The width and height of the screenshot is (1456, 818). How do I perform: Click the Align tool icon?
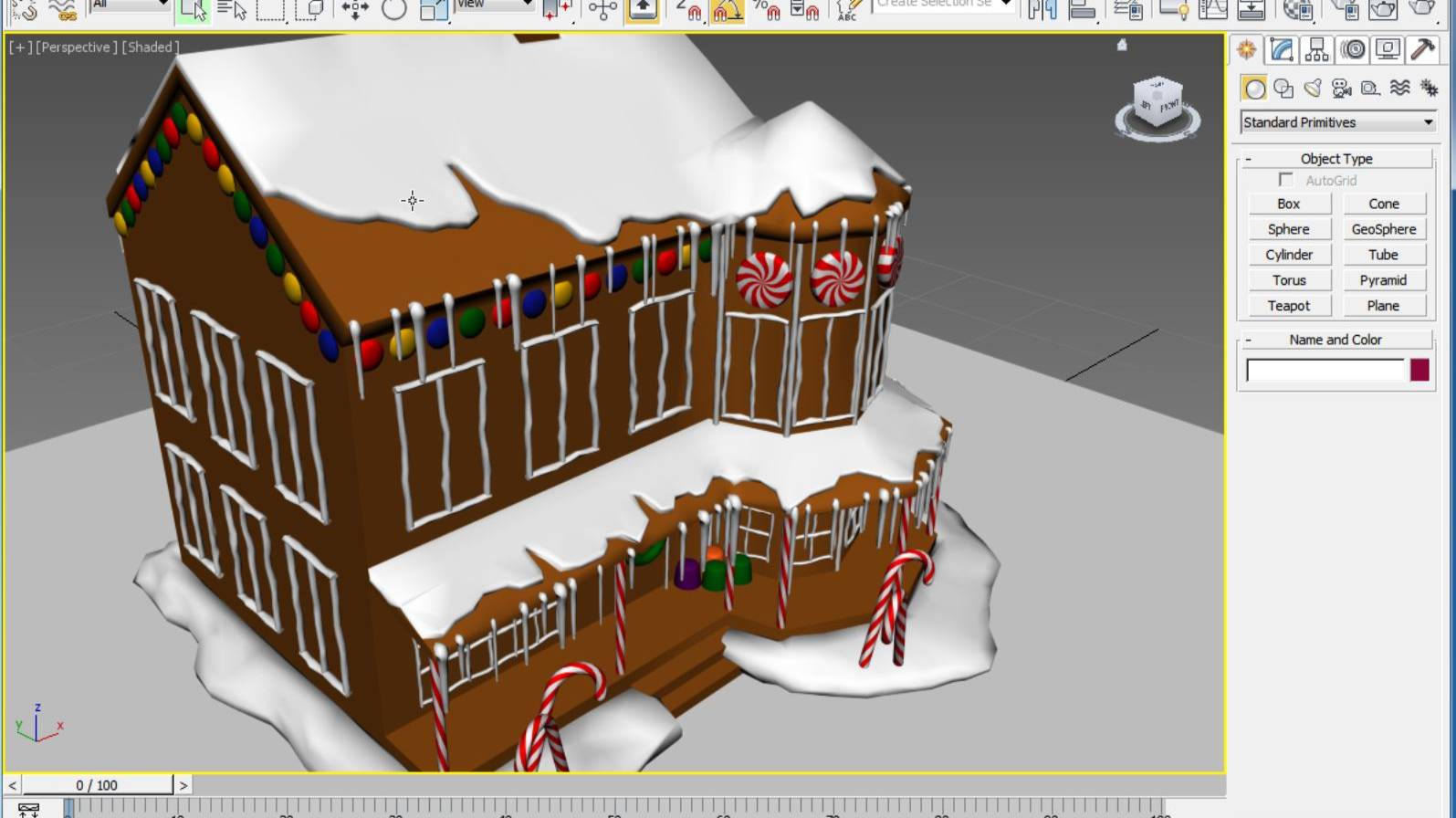point(1082,9)
